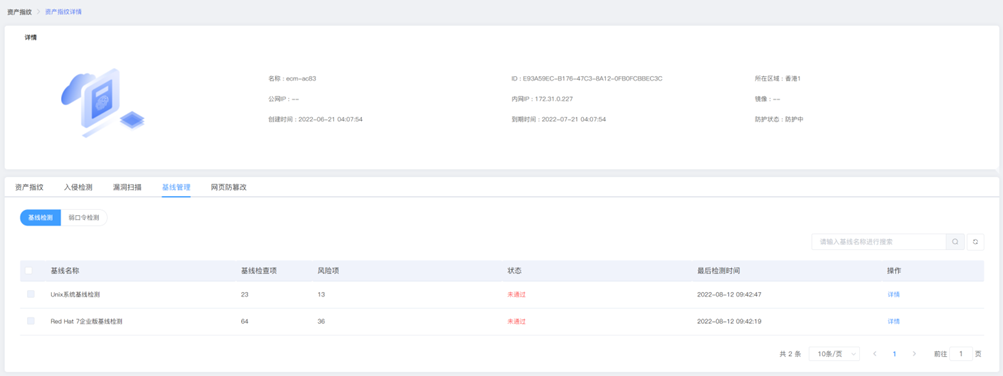
Task: Switch to the 入侵检测 tab
Action: pos(78,187)
